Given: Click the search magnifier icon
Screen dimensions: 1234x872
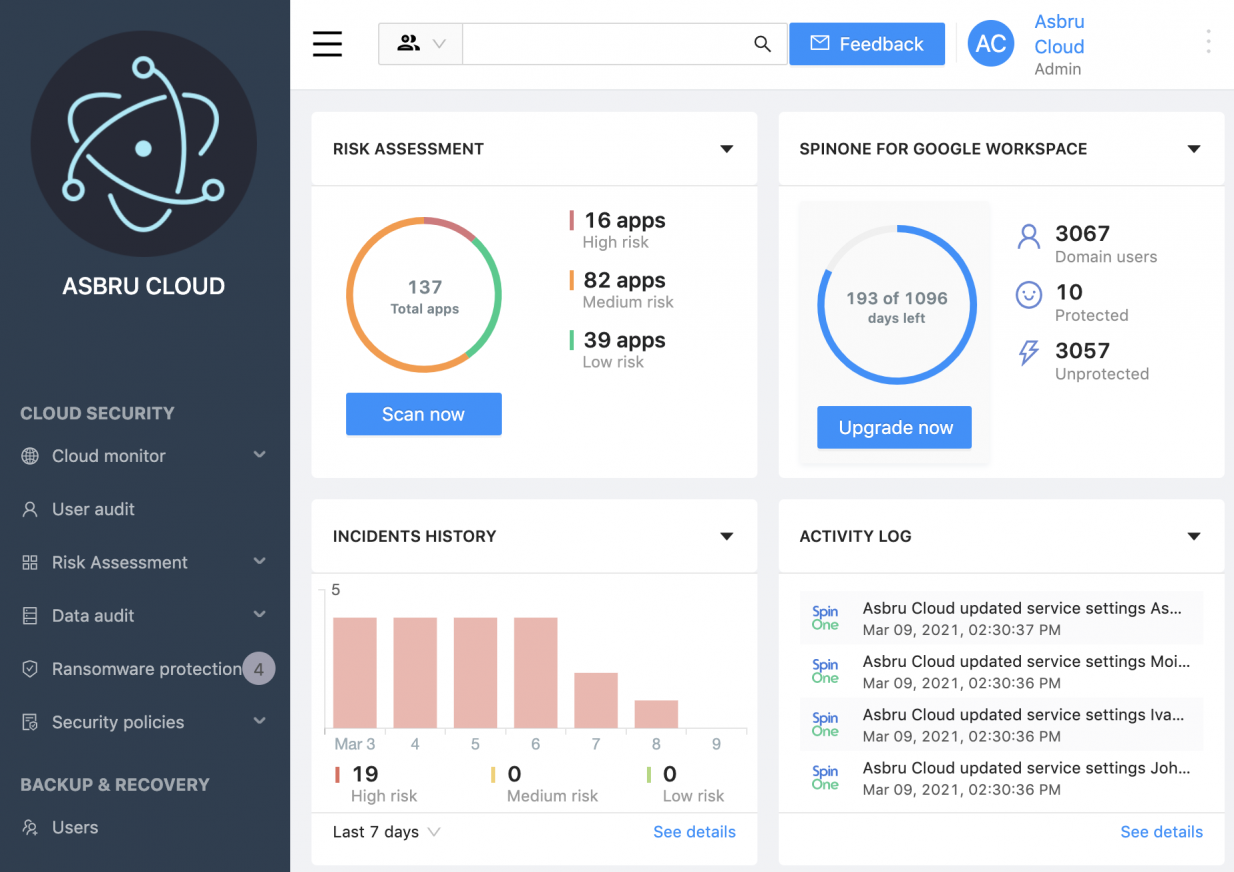Looking at the screenshot, I should [x=762, y=44].
